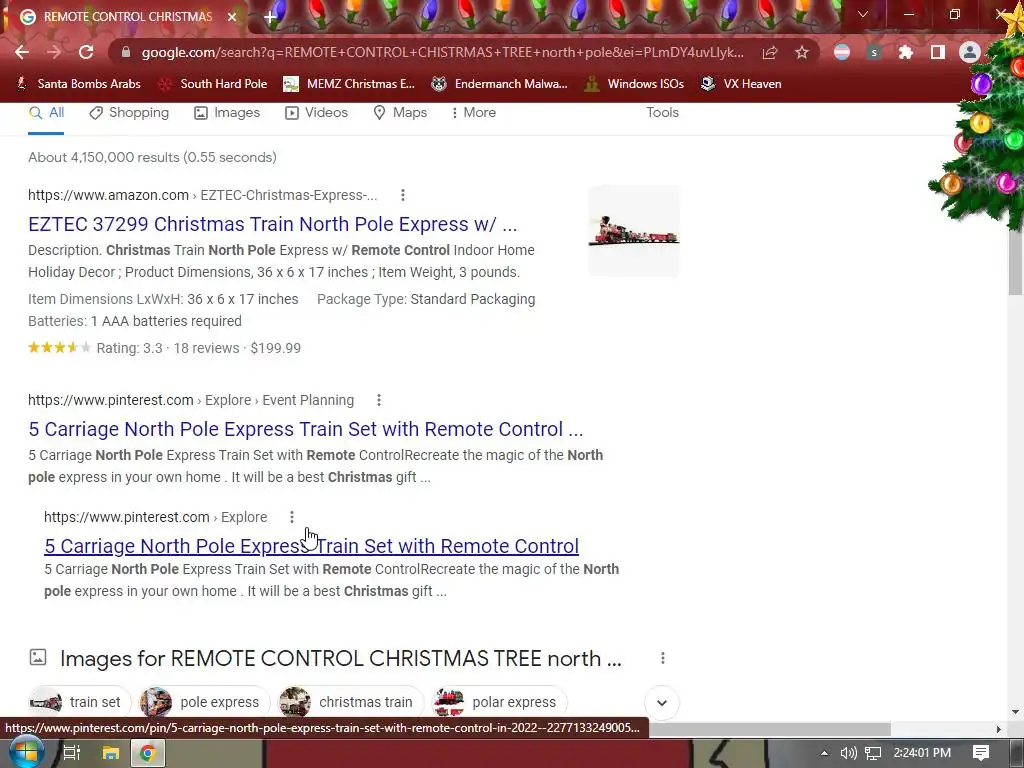Open the Windows ISOs bookmark
1024x768 pixels.
point(634,84)
